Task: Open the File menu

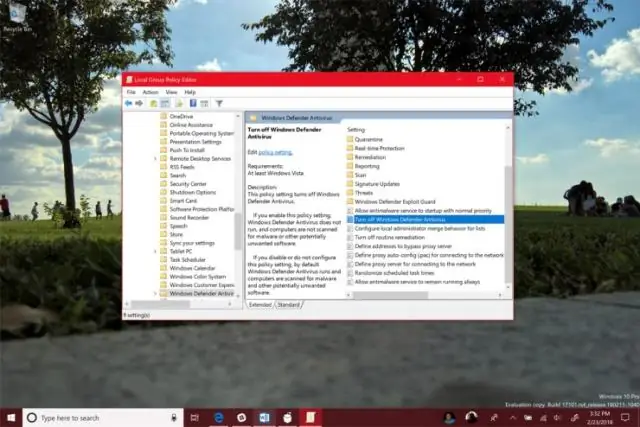Action: pos(131,92)
